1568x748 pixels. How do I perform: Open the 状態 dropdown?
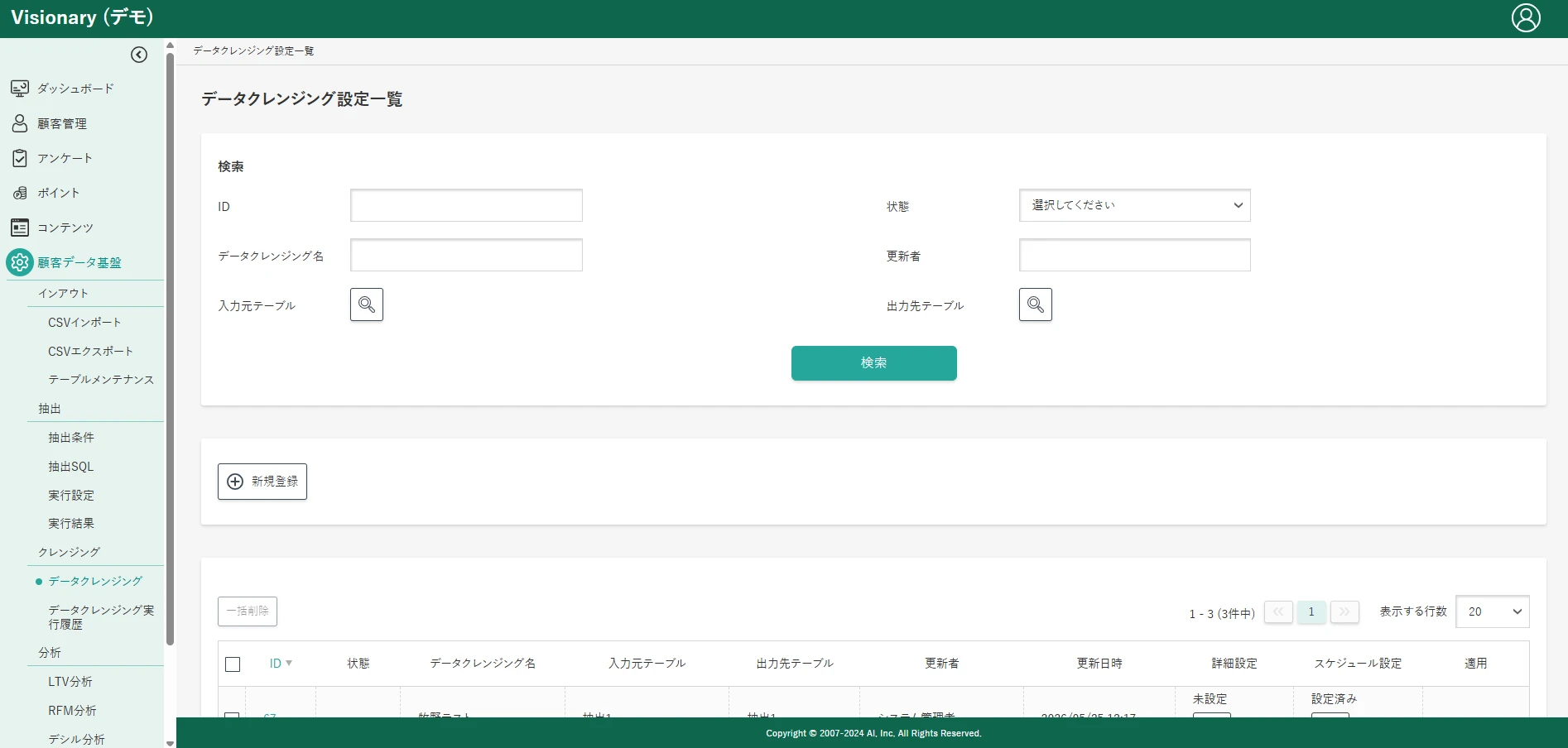click(1135, 205)
